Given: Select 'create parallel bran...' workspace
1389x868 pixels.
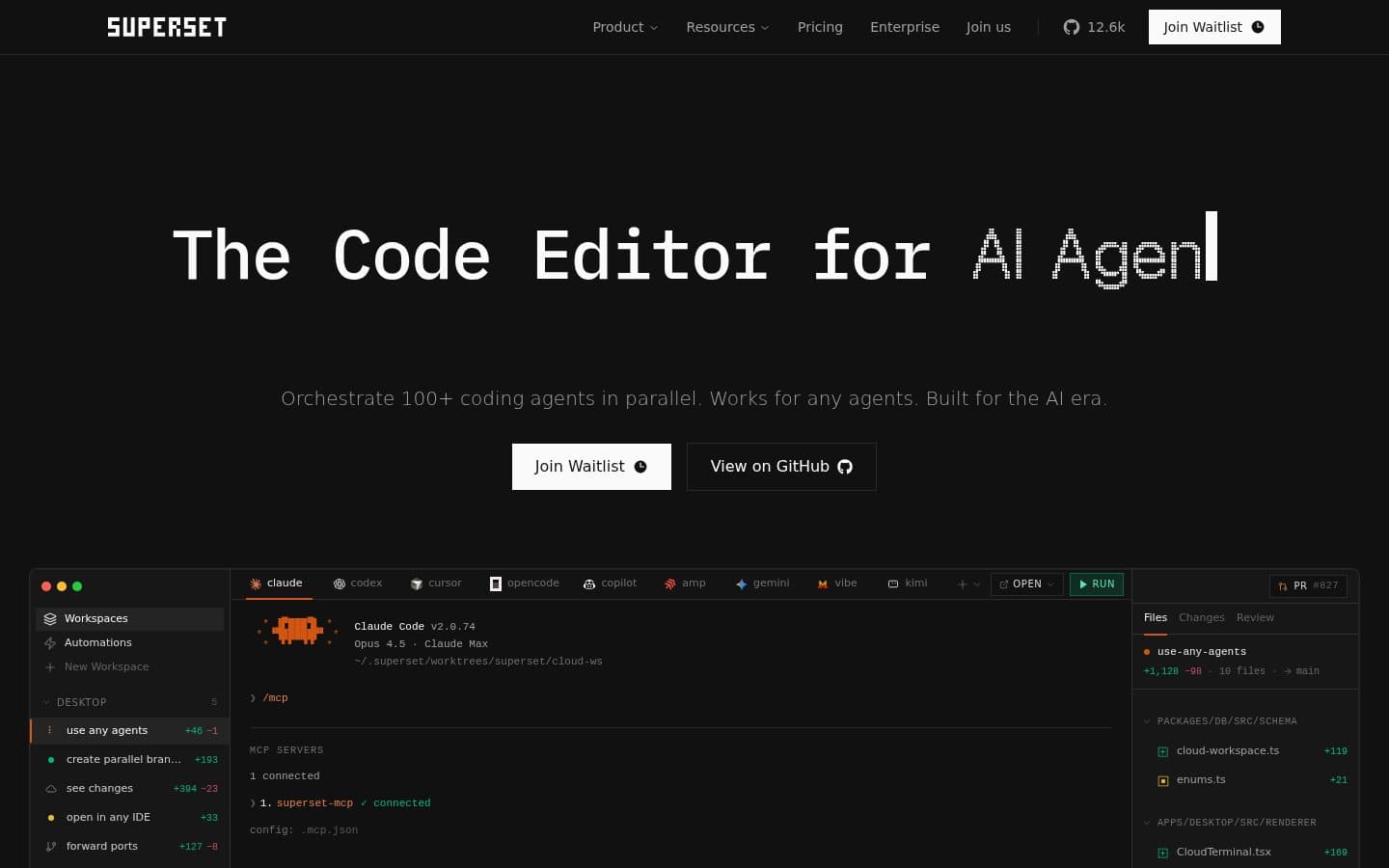Looking at the screenshot, I should click(130, 759).
